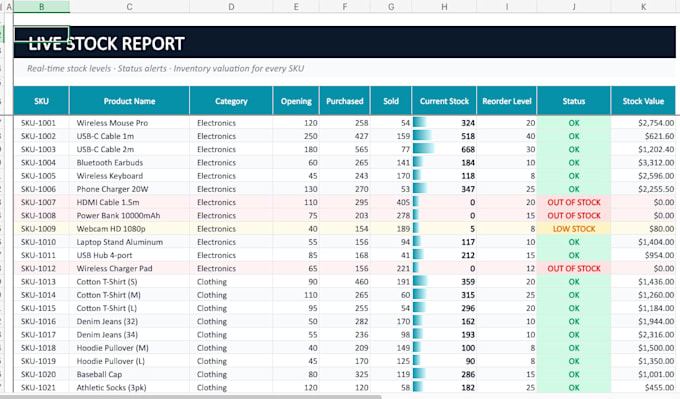Screen dimensions: 680x399
Task: Click current stock value 518
Action: click(x=444, y=136)
